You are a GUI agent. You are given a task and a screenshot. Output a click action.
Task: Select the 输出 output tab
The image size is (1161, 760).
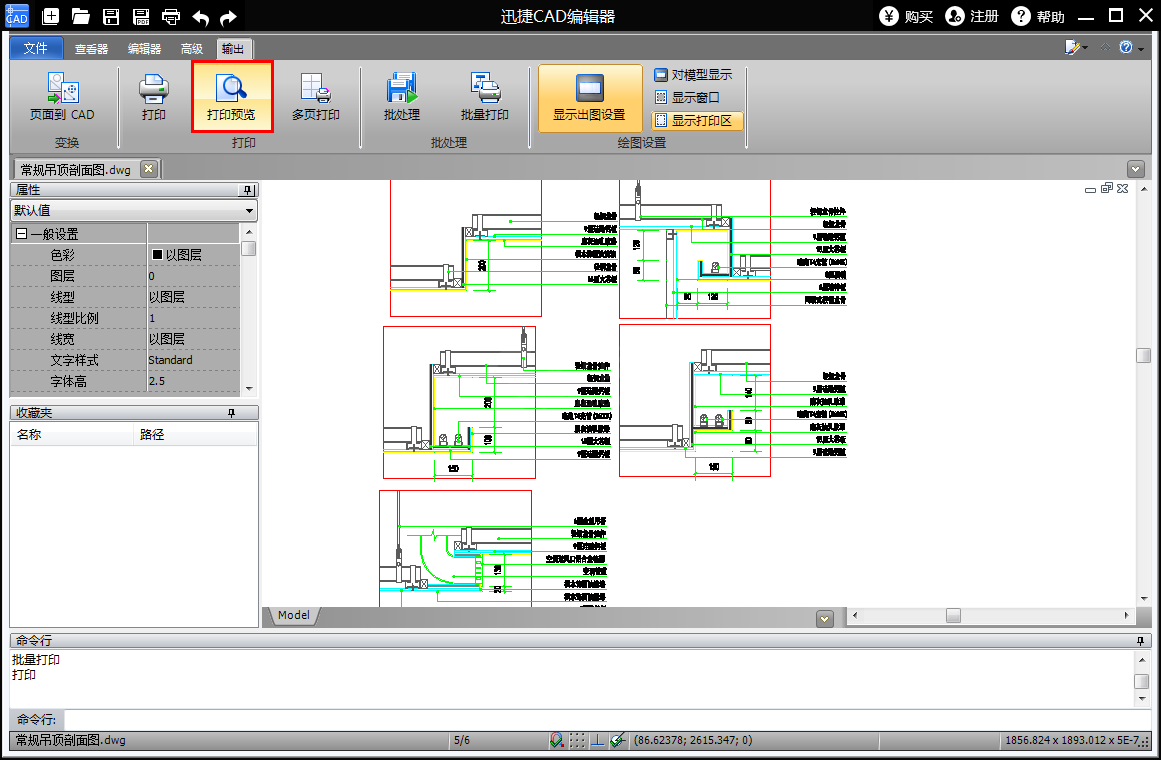(x=233, y=49)
